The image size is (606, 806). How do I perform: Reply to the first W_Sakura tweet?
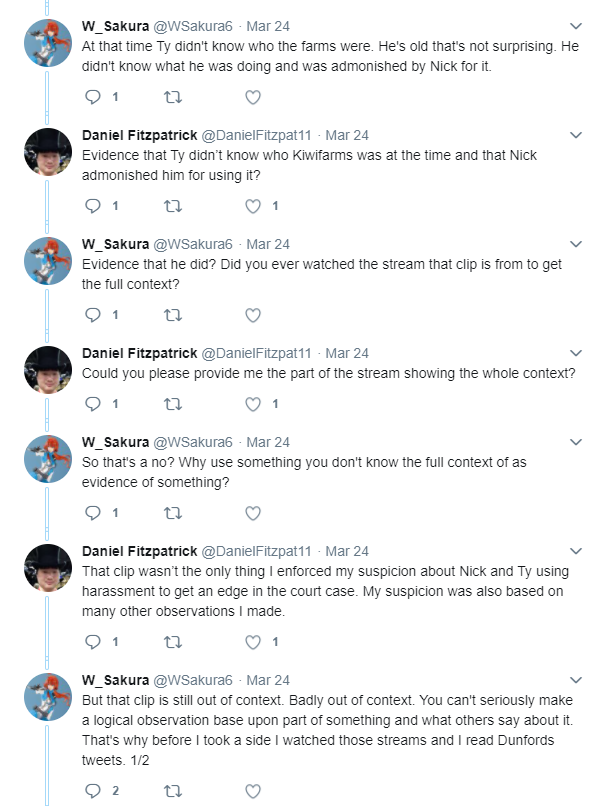(x=93, y=97)
